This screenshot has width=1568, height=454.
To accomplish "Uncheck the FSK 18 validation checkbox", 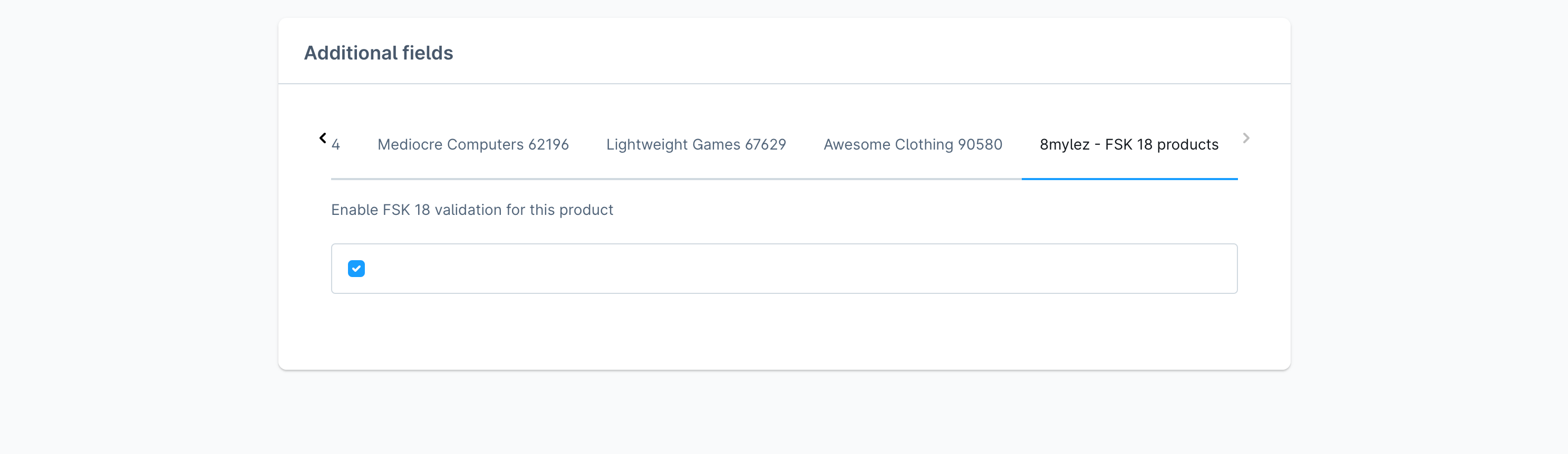I will coord(356,269).
